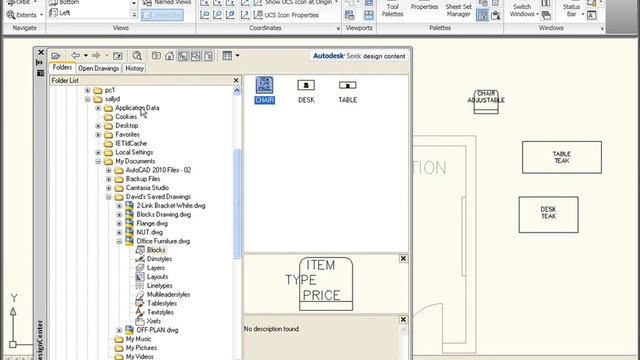Toggle the Tree View panel

pyautogui.click(x=182, y=56)
